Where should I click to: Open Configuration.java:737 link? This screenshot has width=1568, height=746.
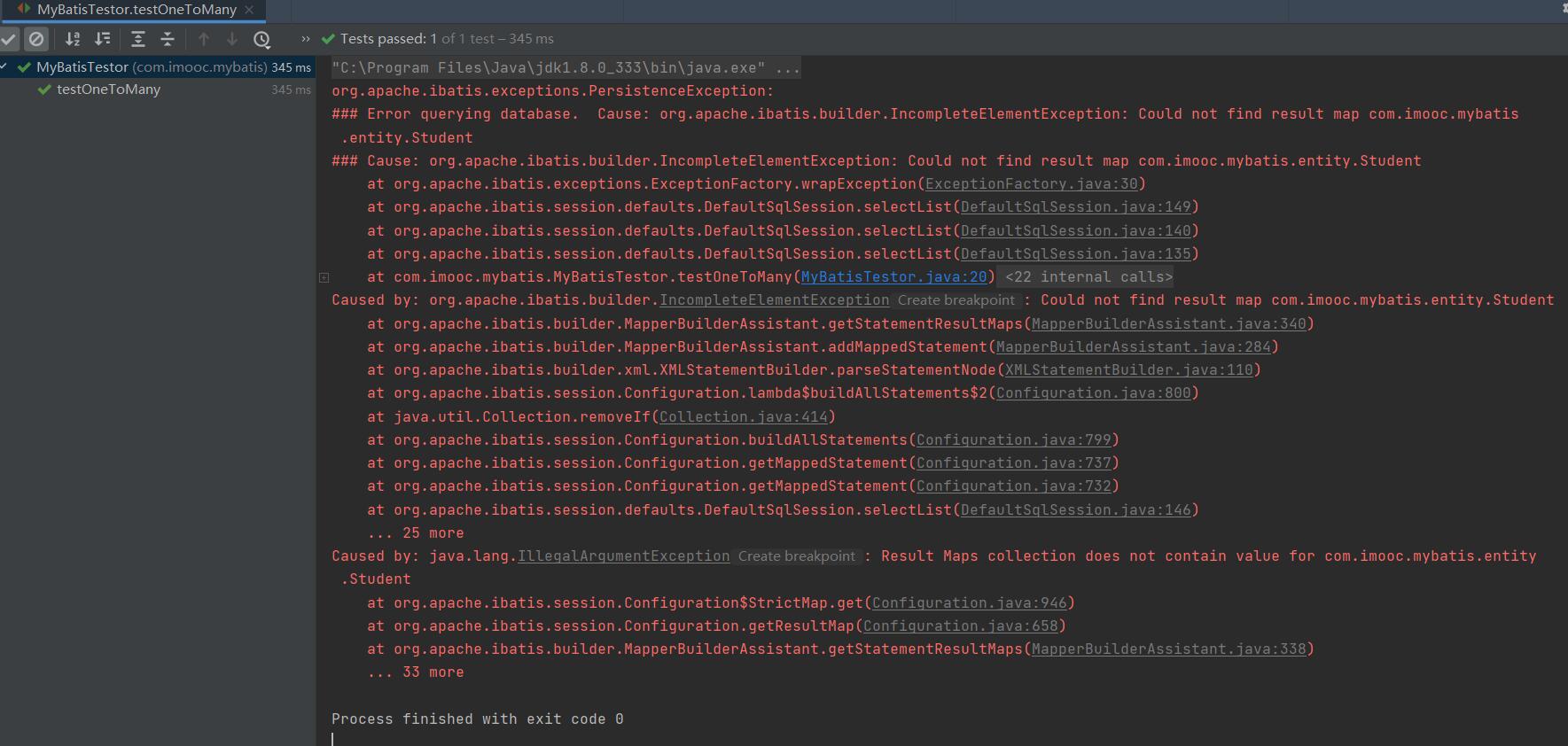(x=1013, y=463)
